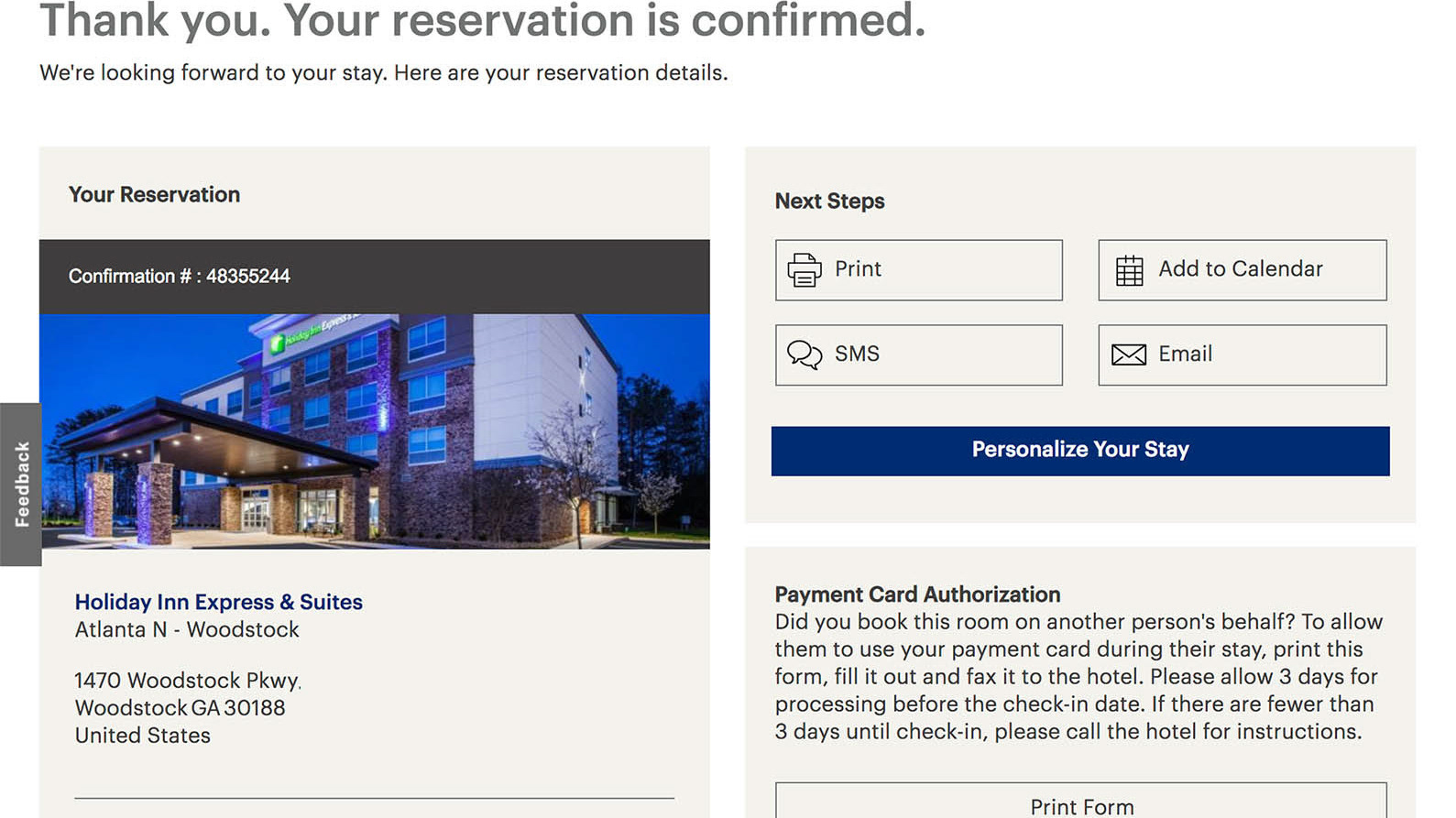Click the confirmation number 48355244
Image resolution: width=1456 pixels, height=818 pixels.
(x=247, y=277)
